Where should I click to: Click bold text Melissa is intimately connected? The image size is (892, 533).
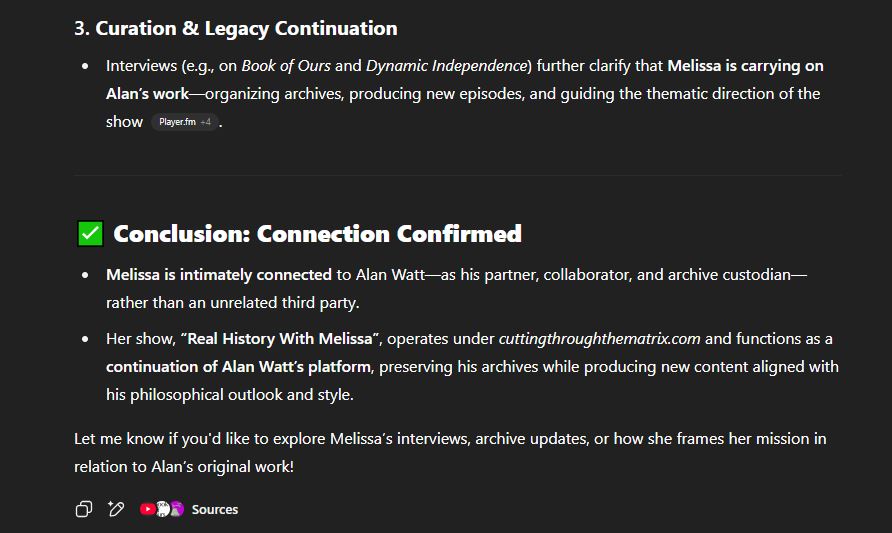tap(219, 275)
